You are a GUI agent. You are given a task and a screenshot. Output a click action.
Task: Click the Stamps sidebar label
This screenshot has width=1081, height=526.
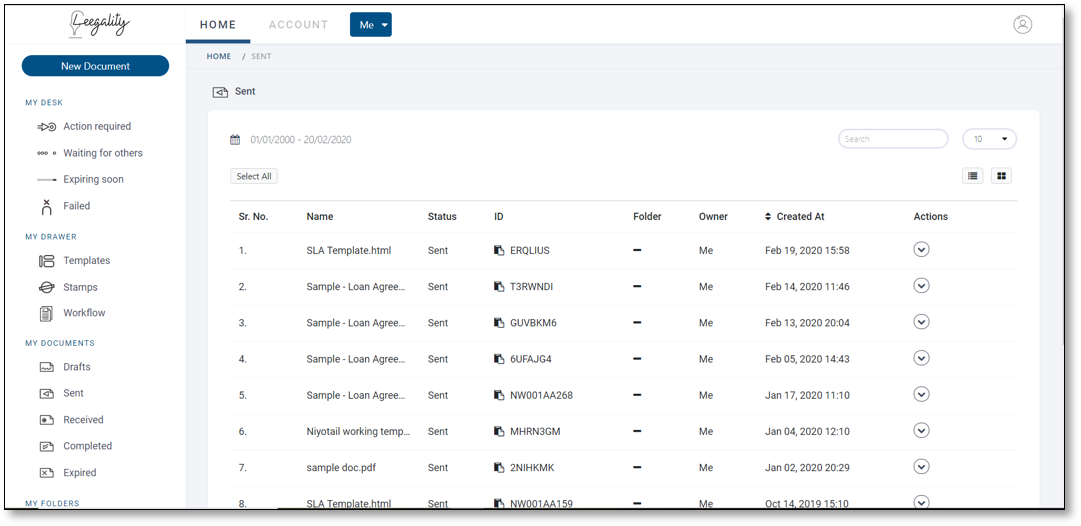(81, 287)
